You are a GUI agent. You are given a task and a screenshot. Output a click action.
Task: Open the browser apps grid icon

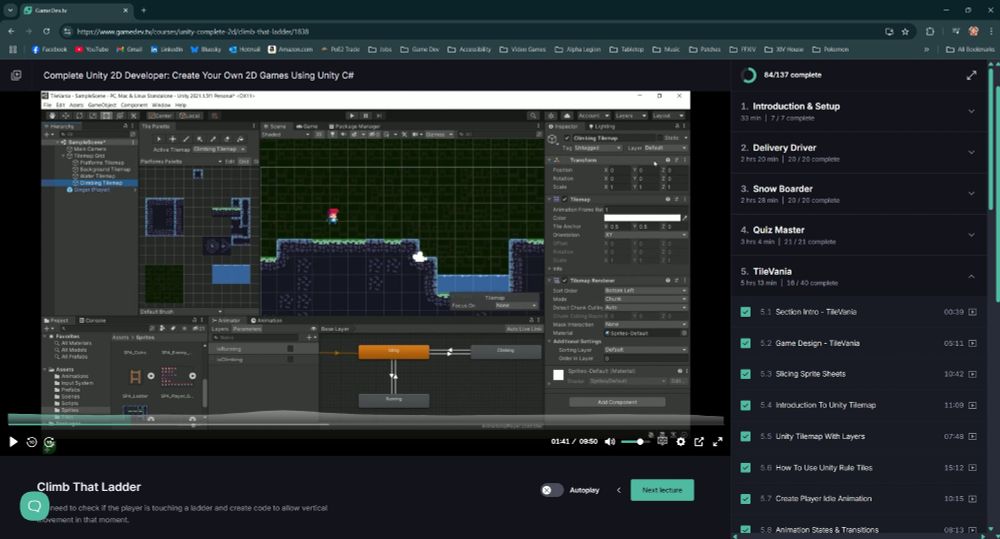click(x=13, y=49)
